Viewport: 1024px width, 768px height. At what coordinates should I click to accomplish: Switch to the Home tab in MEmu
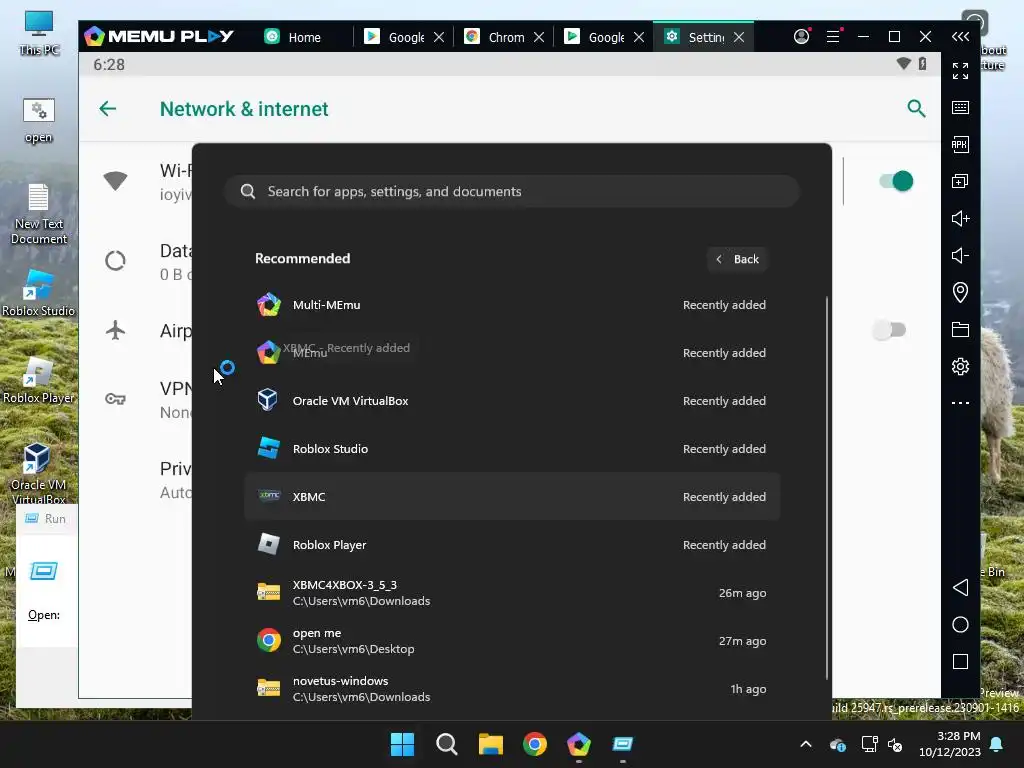point(293,37)
